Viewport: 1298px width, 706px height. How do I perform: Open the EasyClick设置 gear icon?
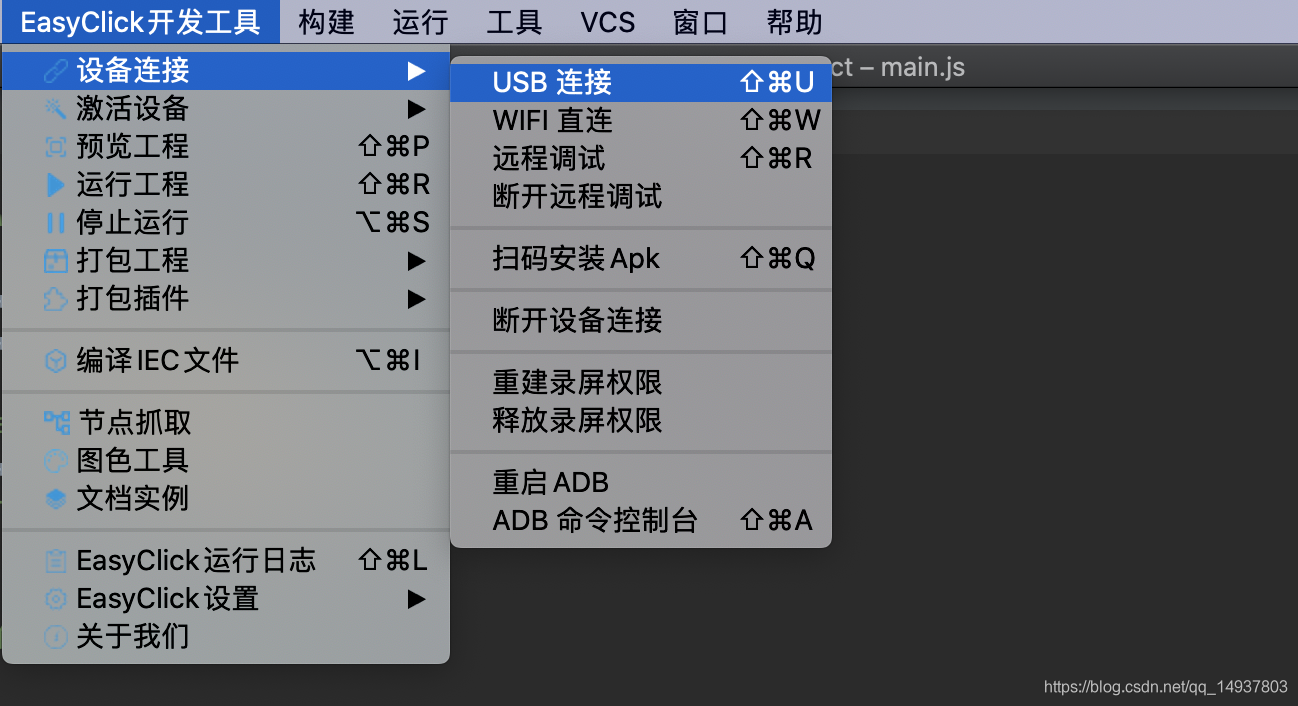tap(55, 598)
